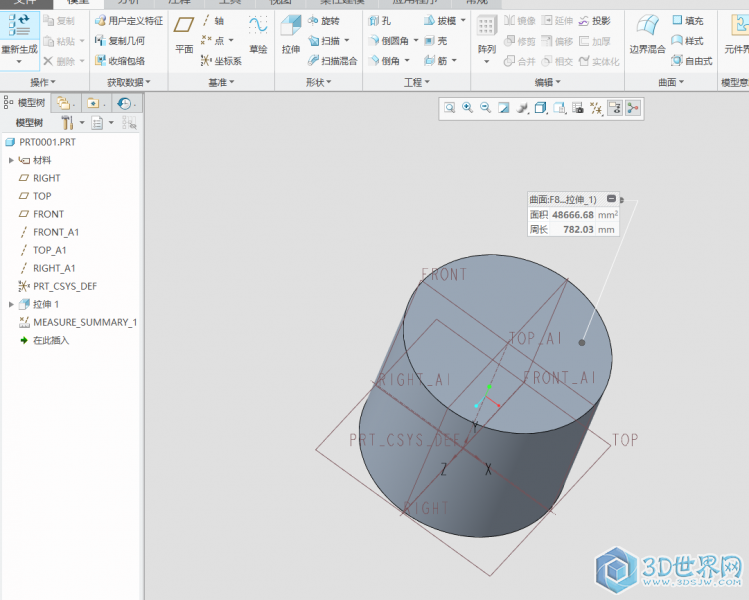Viewport: 749px width, 600px height.
Task: Collapse the measurement result panel
Action: [x=611, y=199]
